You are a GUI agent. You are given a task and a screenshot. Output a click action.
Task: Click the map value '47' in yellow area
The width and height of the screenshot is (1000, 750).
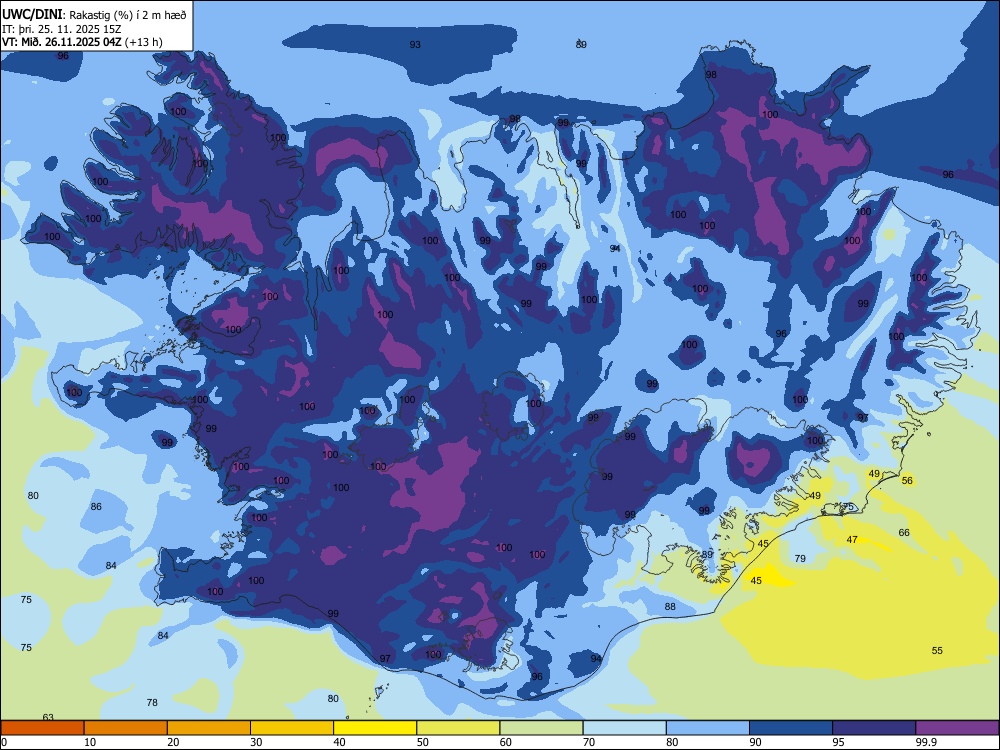pyautogui.click(x=852, y=540)
